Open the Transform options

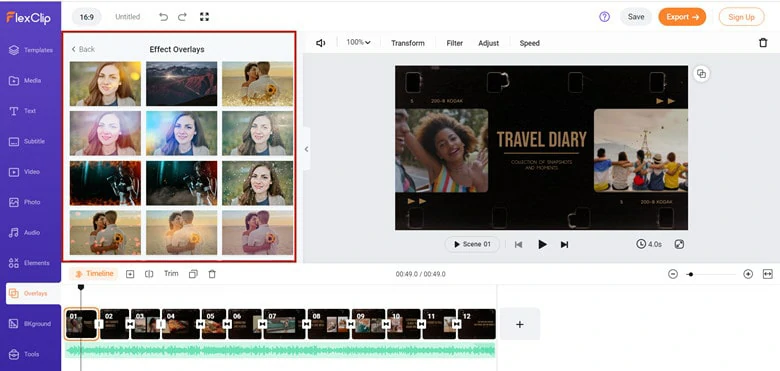(408, 43)
